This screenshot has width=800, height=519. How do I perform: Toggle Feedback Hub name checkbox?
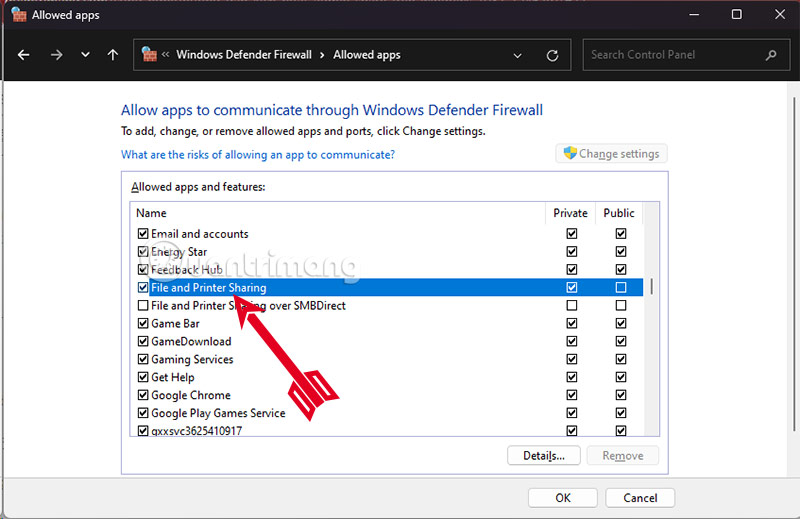click(143, 269)
